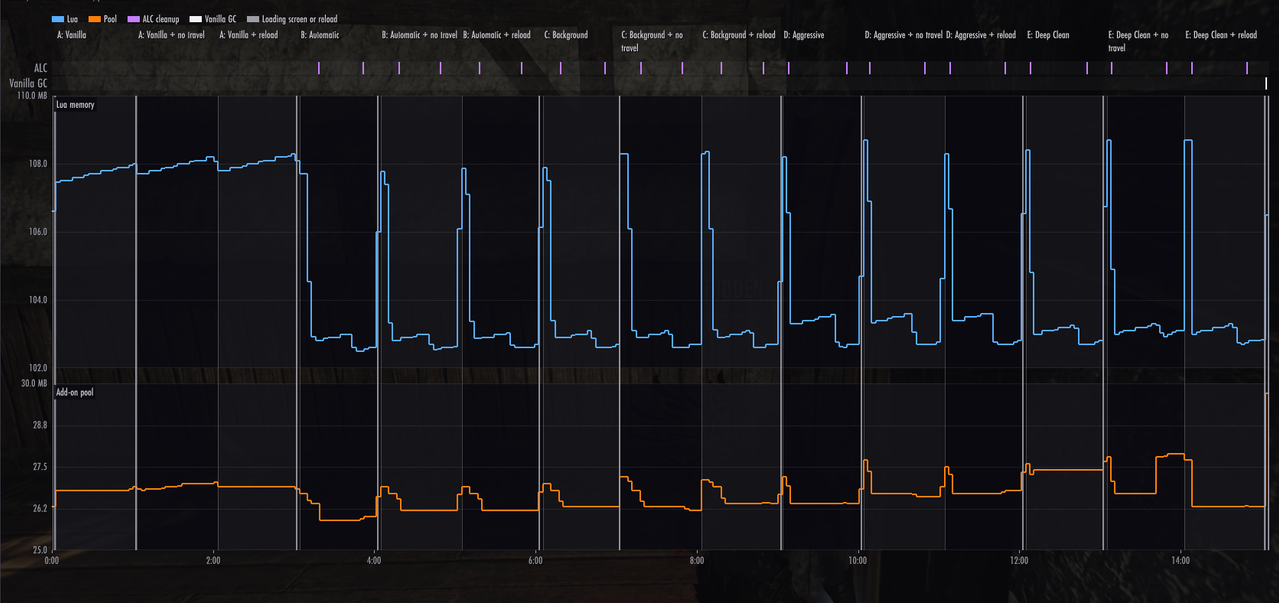Click the 'C: Background + no travel' label
This screenshot has height=603, width=1279.
(x=652, y=41)
